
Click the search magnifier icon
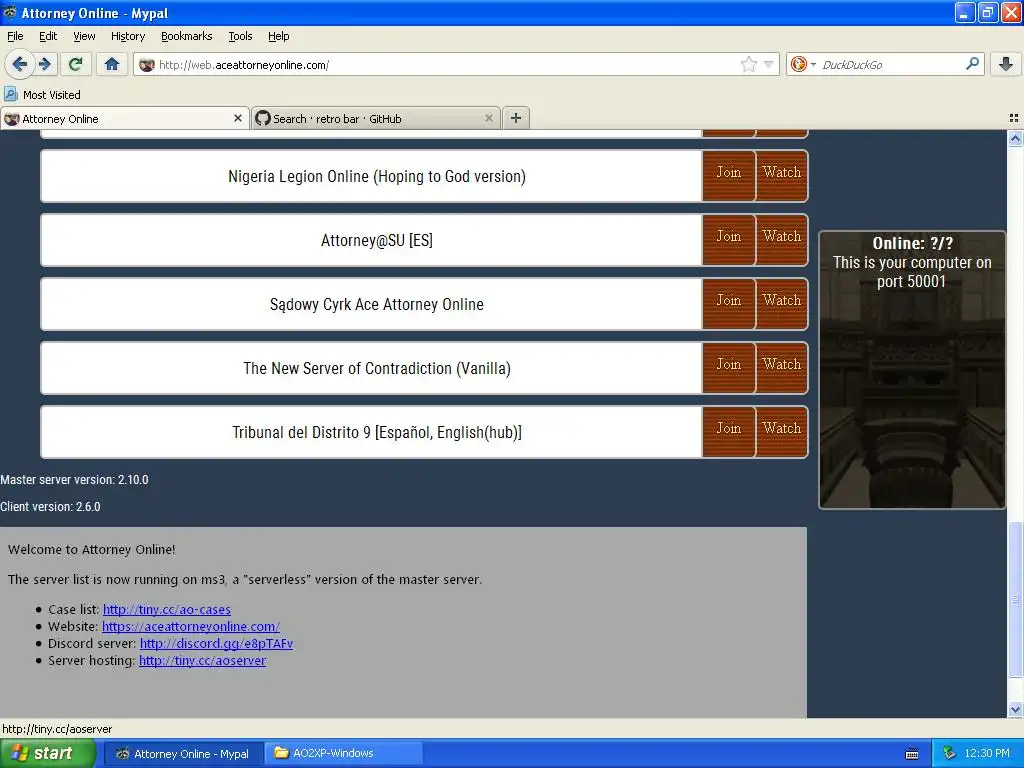coord(972,64)
